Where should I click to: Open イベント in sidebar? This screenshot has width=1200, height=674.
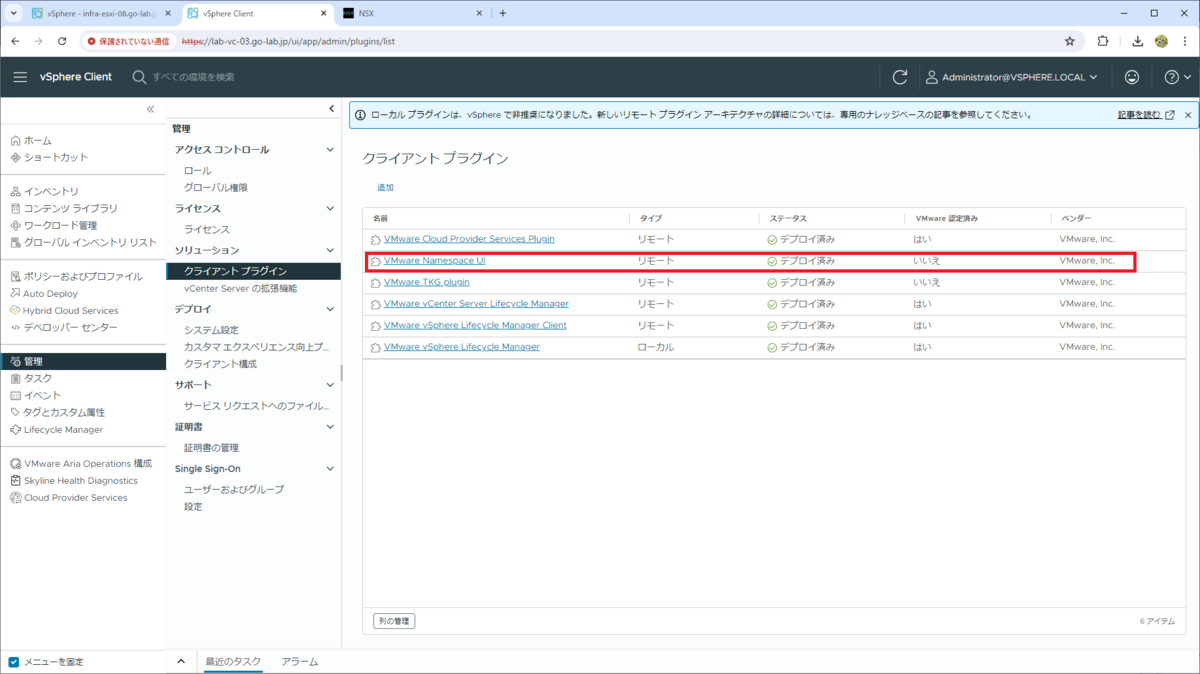[x=42, y=396]
